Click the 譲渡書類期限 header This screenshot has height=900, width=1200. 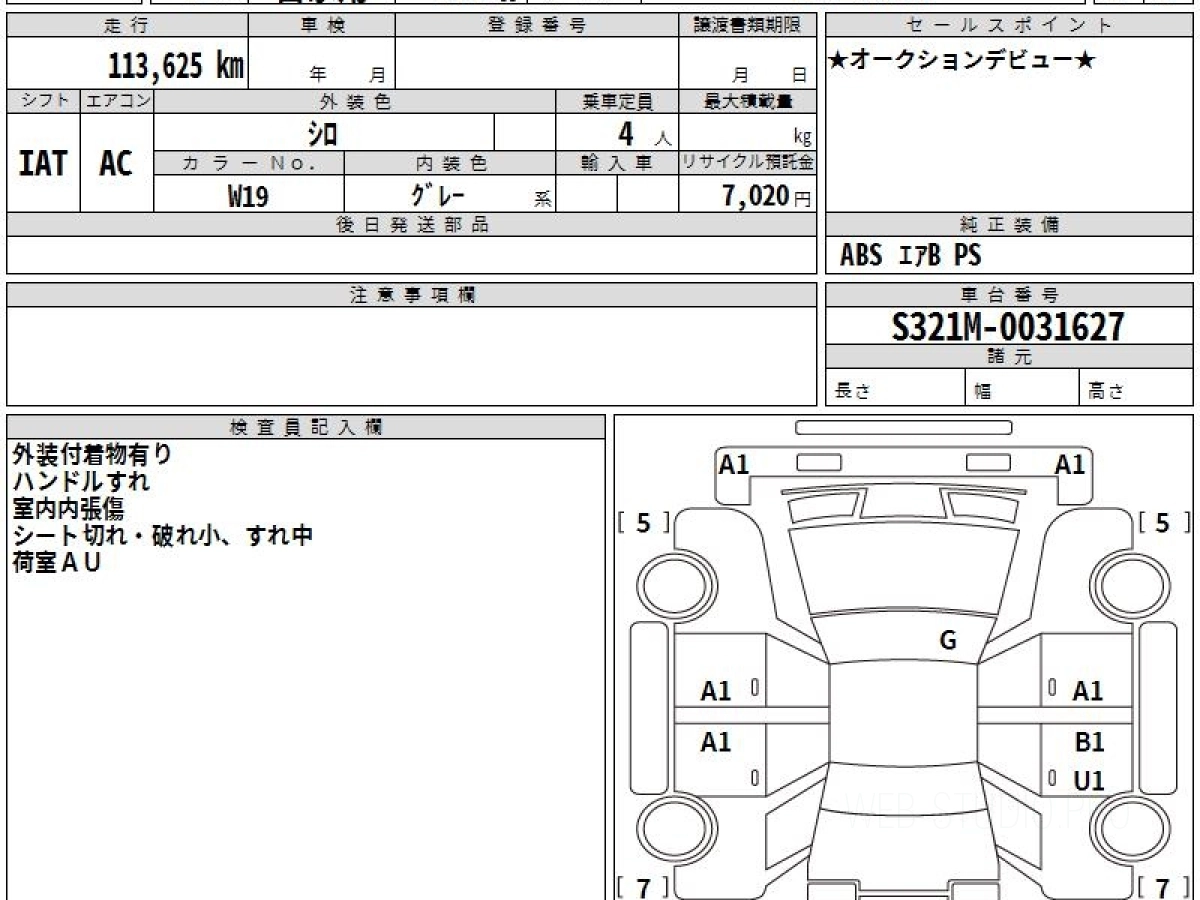coord(747,26)
